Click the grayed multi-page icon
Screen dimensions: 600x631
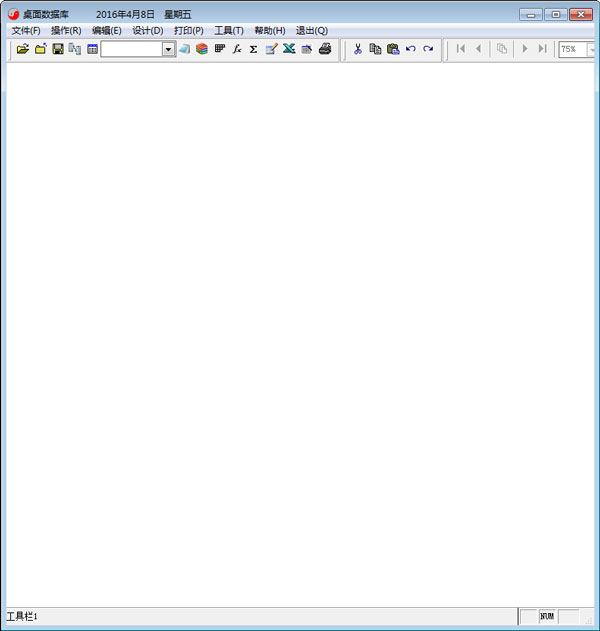click(x=502, y=49)
